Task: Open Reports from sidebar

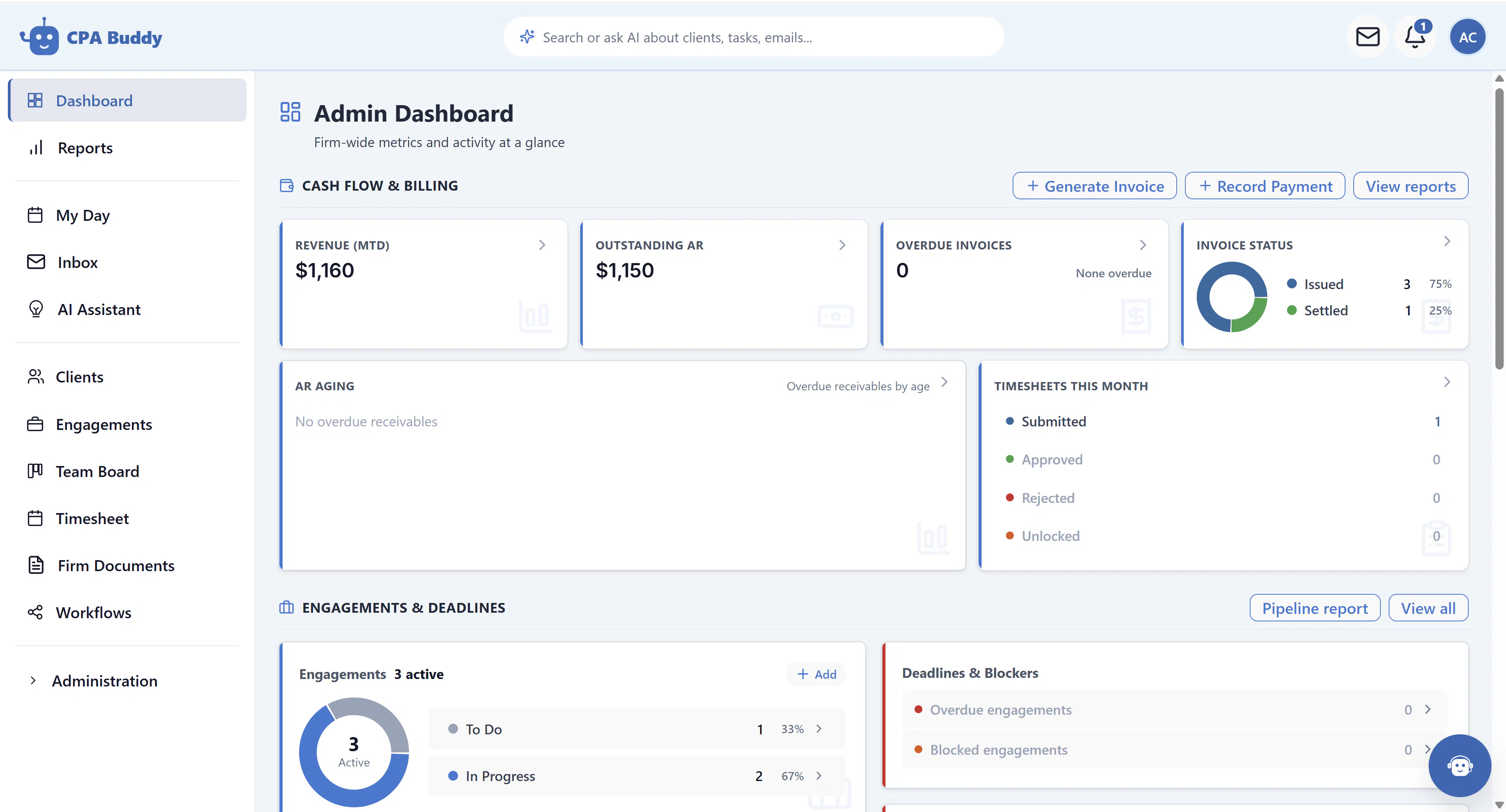Action: 128,148
